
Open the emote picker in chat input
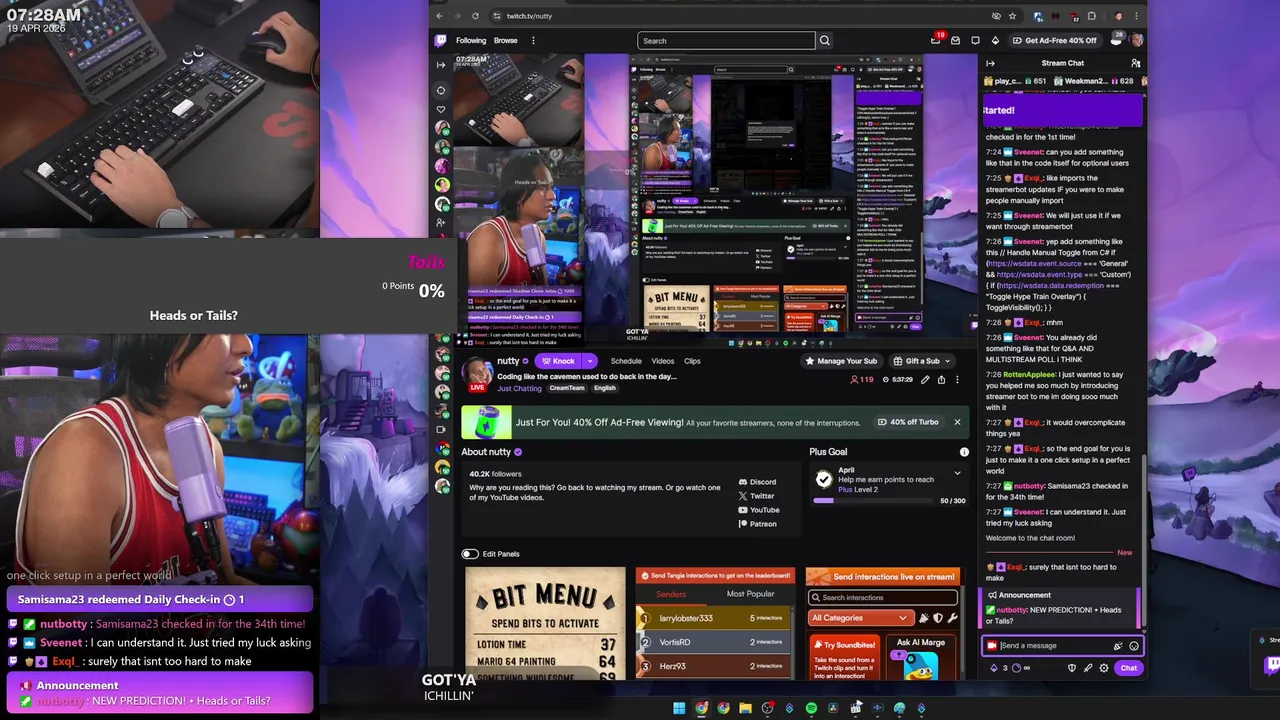(x=1133, y=646)
